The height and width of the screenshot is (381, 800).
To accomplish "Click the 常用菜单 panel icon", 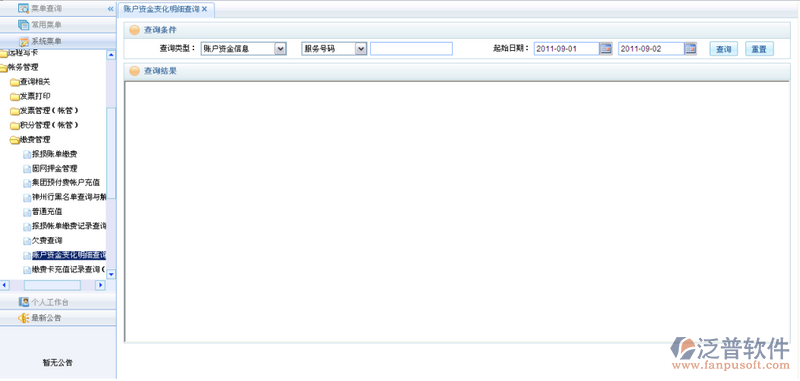I will 23,24.
